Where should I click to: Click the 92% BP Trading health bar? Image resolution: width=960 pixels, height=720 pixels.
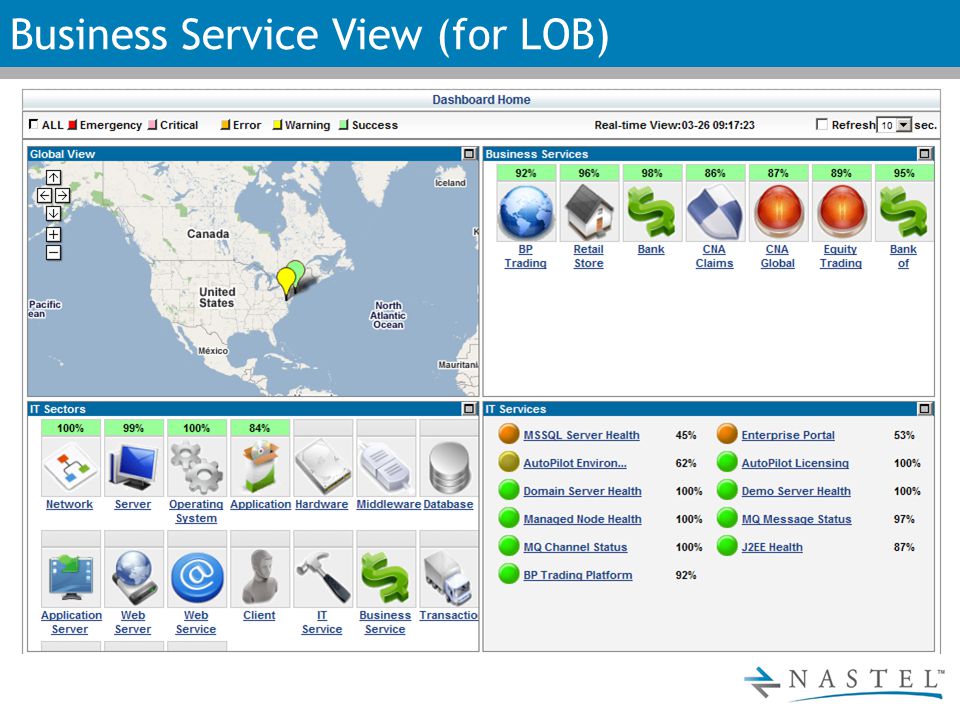click(x=526, y=173)
